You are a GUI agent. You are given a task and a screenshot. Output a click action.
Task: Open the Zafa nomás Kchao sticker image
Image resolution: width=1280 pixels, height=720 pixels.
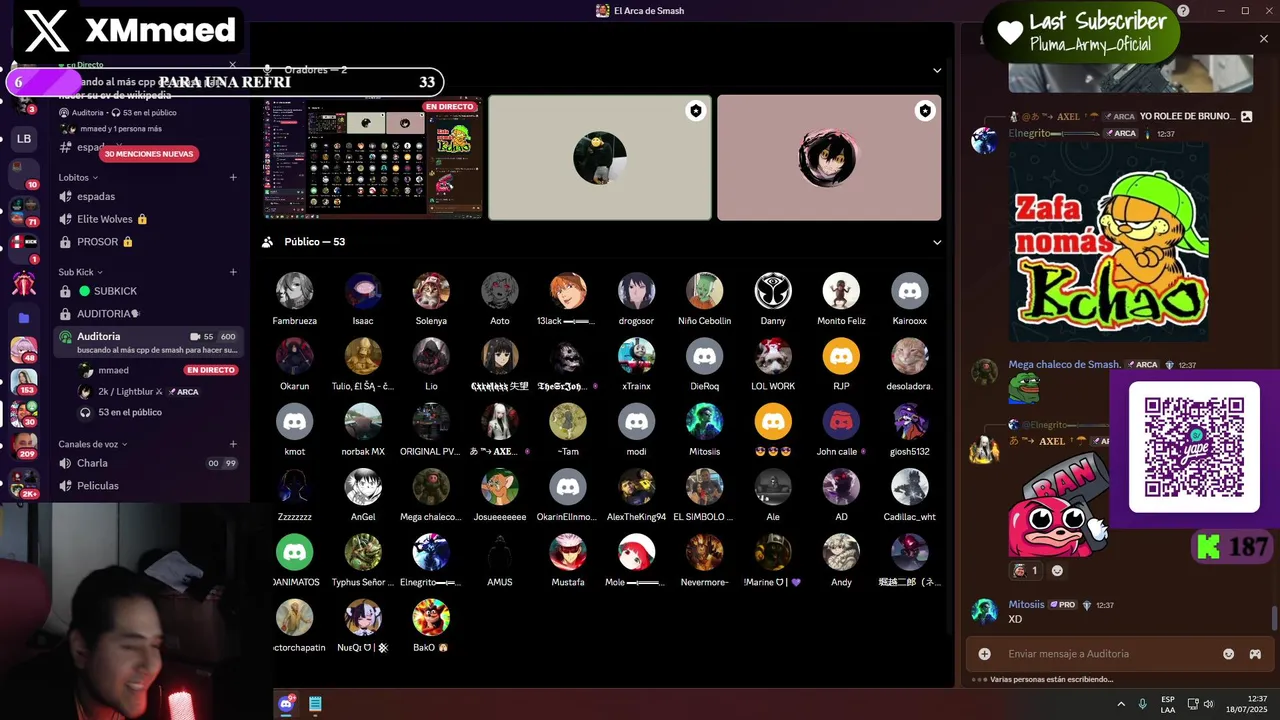(1108, 241)
